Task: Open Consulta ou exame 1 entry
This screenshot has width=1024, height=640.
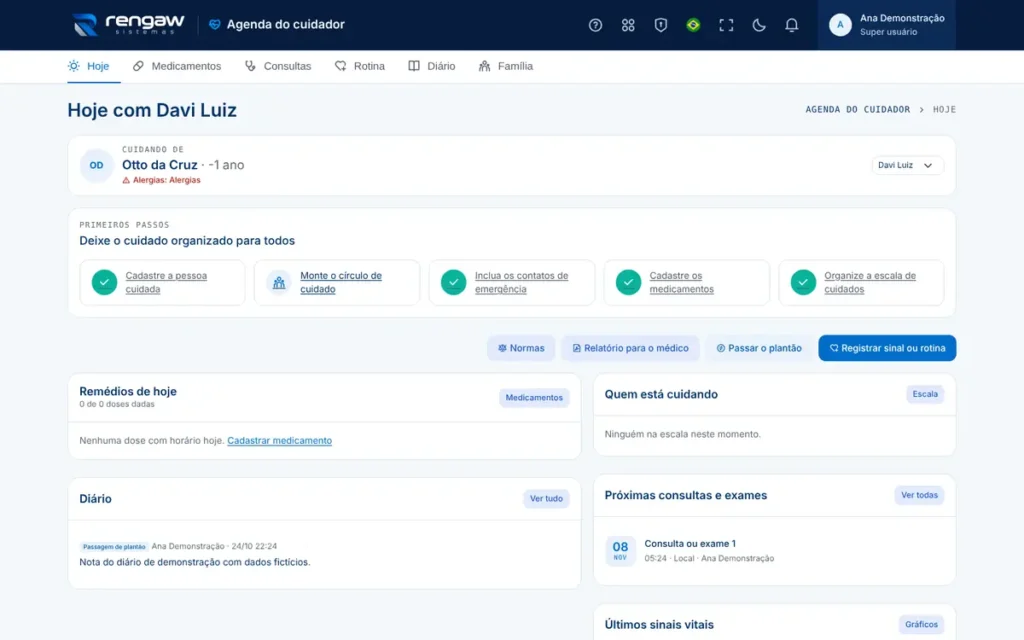Action: click(690, 543)
